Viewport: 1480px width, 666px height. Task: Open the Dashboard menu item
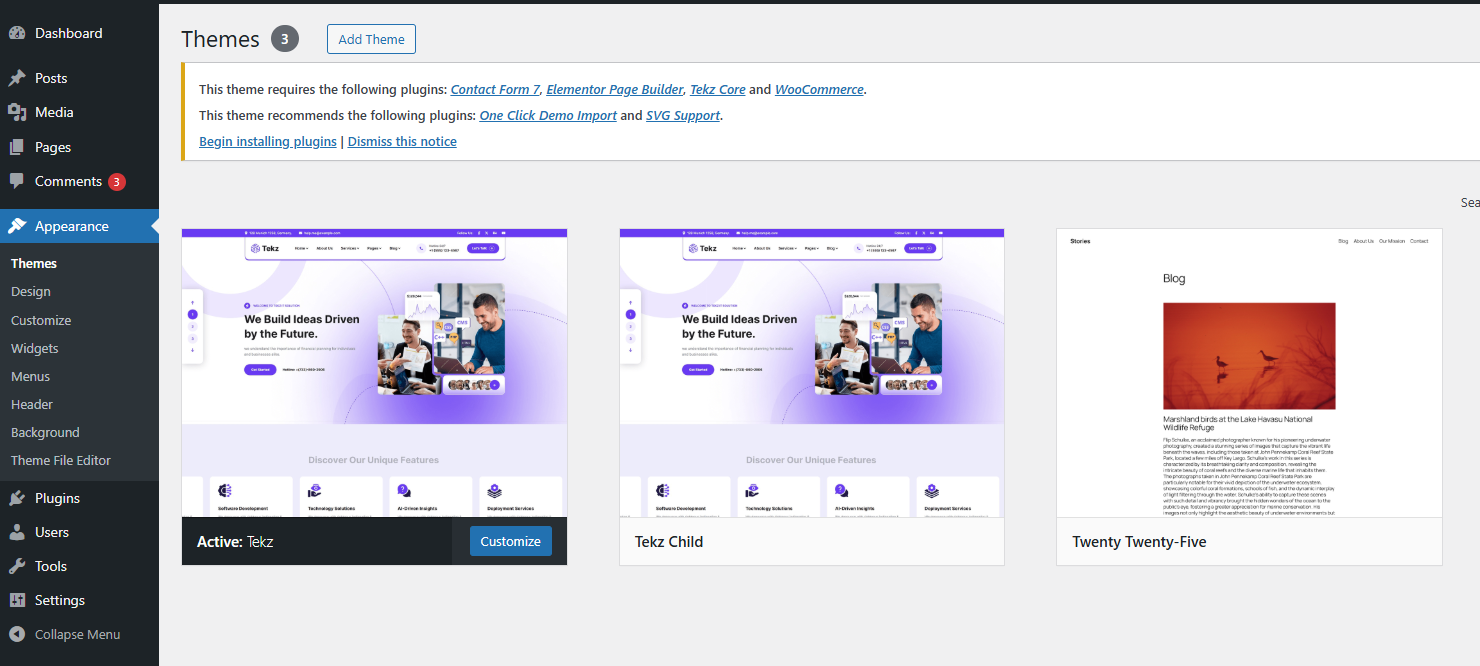(x=79, y=33)
